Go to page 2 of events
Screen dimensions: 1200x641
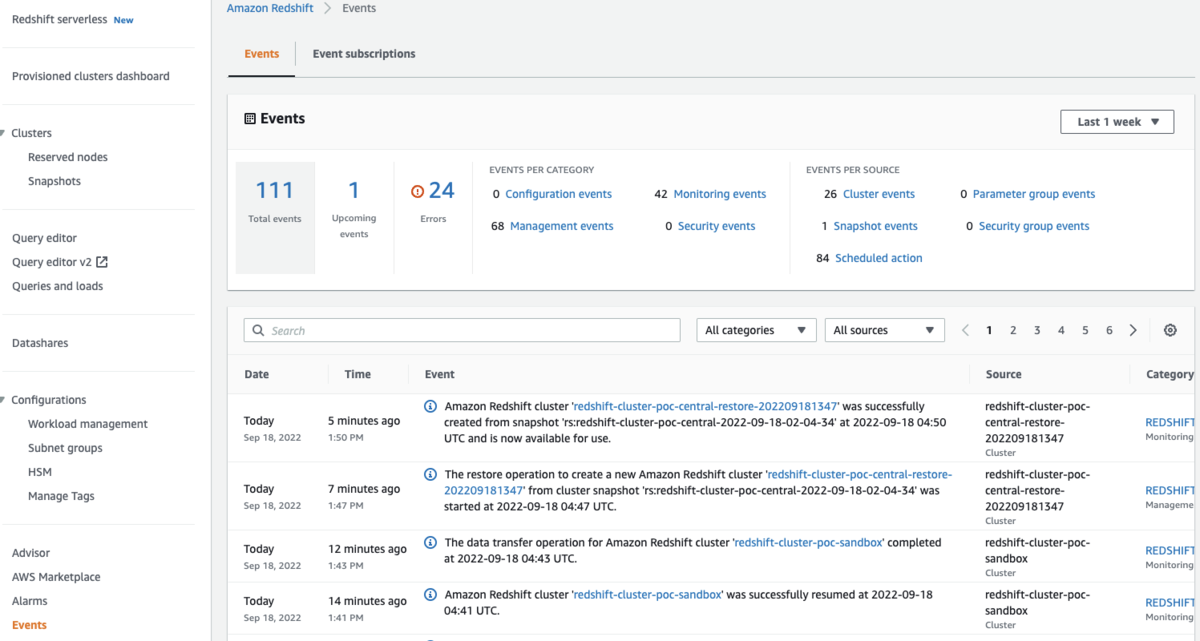coord(1013,330)
